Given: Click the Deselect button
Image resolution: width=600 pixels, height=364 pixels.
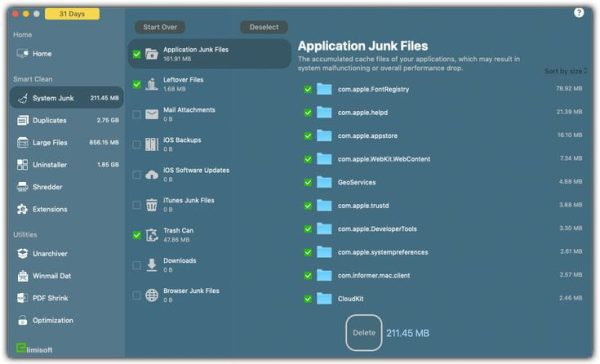Looking at the screenshot, I should (x=264, y=27).
